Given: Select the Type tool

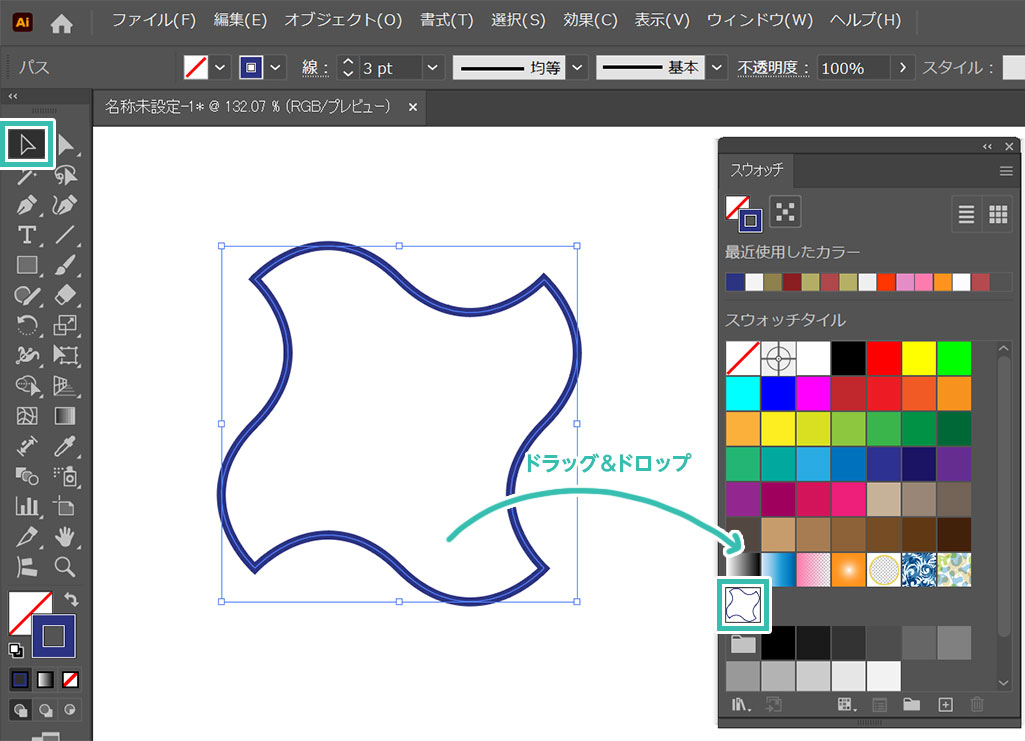Looking at the screenshot, I should point(27,235).
